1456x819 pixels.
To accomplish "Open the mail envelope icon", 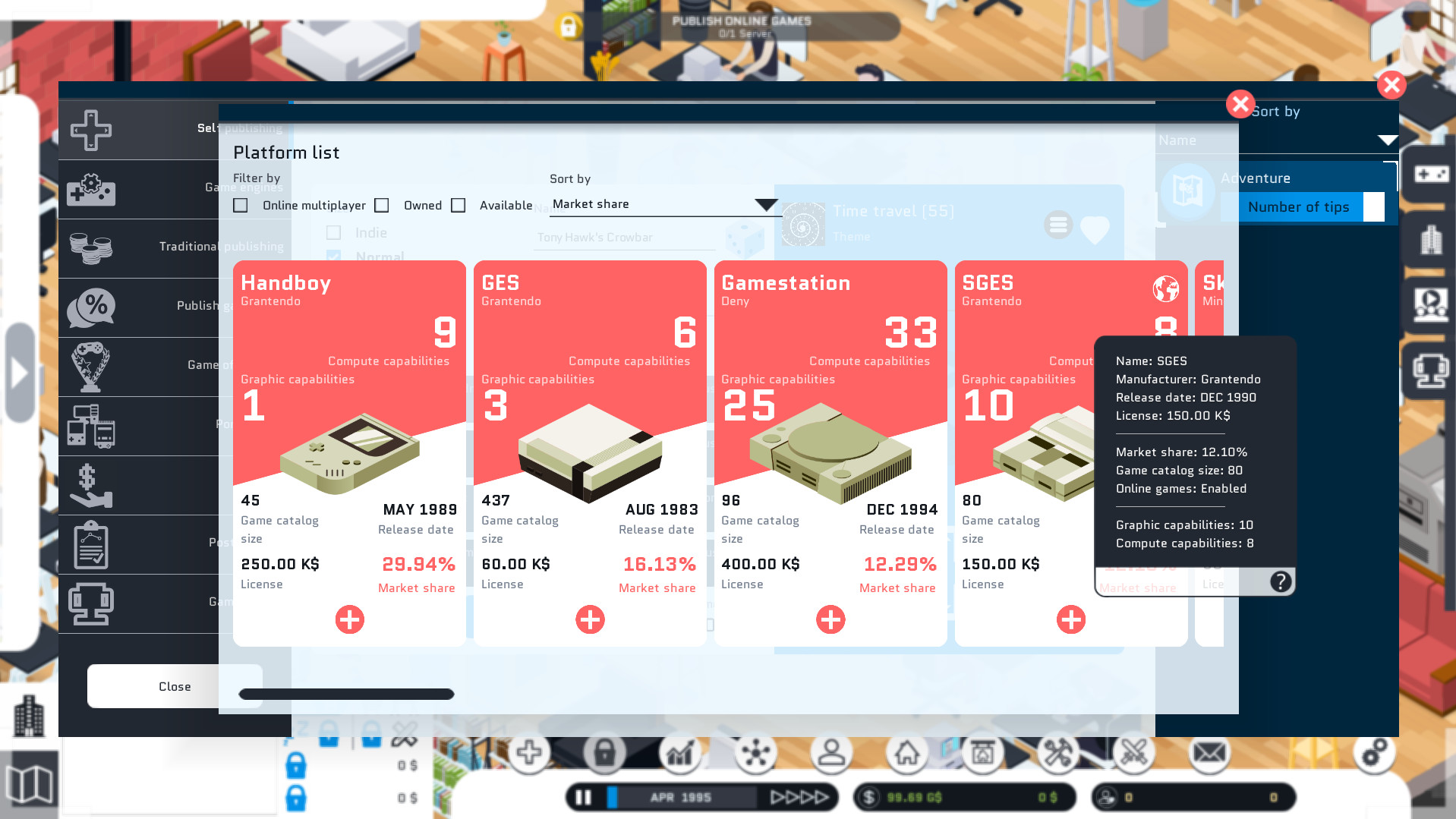I will 1209,753.
